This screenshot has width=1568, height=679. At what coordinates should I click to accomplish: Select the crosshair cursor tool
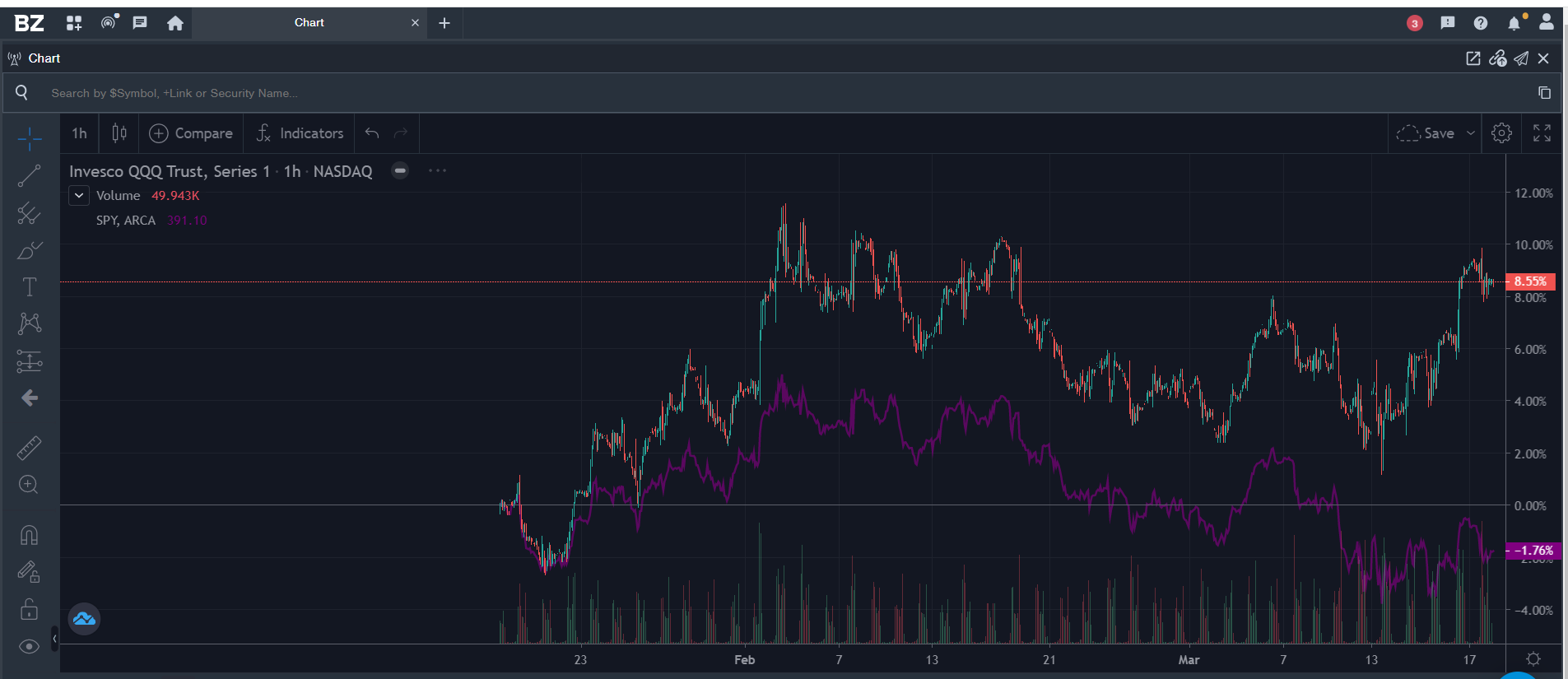tap(30, 138)
